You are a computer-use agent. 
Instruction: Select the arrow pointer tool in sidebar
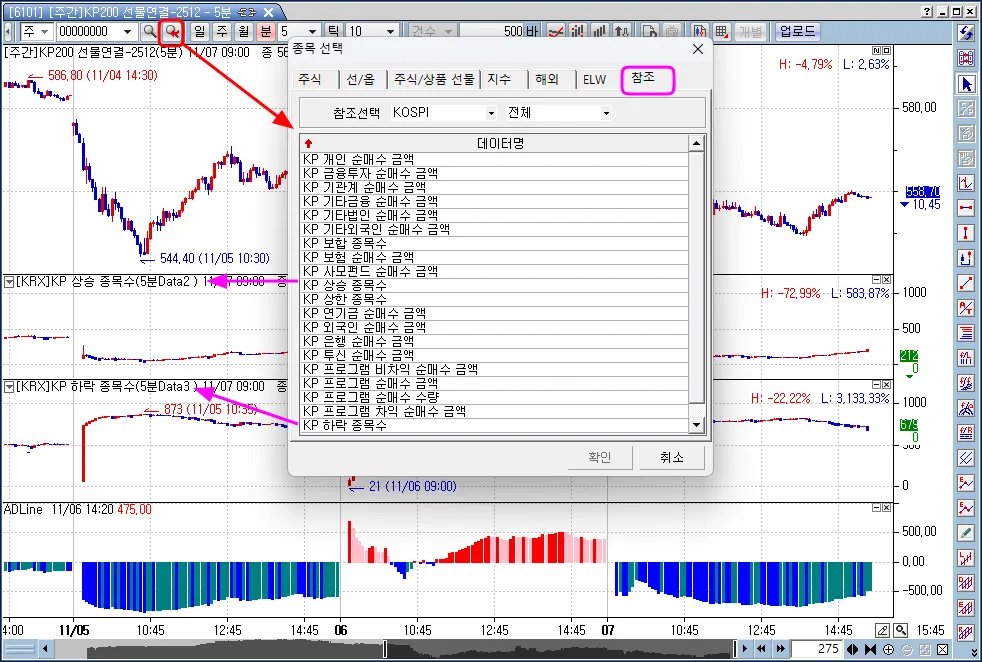point(966,83)
